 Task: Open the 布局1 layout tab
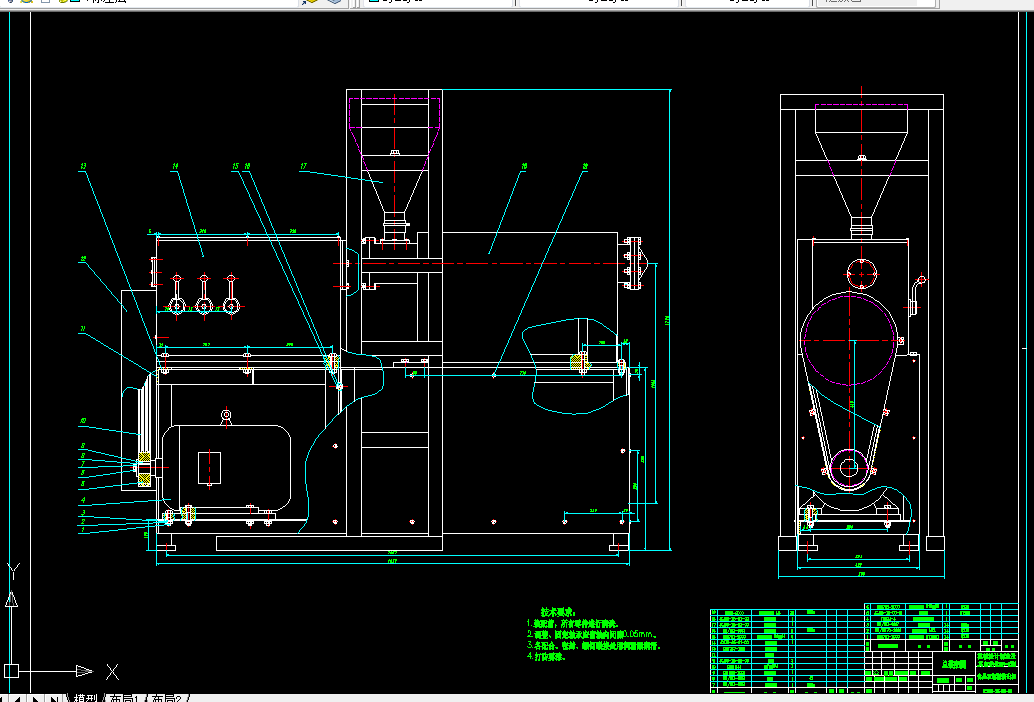[125, 698]
